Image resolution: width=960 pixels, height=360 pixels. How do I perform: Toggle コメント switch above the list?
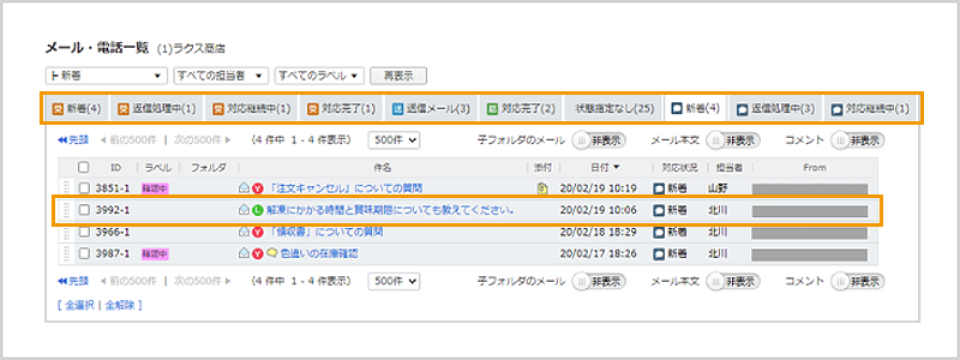tap(857, 140)
